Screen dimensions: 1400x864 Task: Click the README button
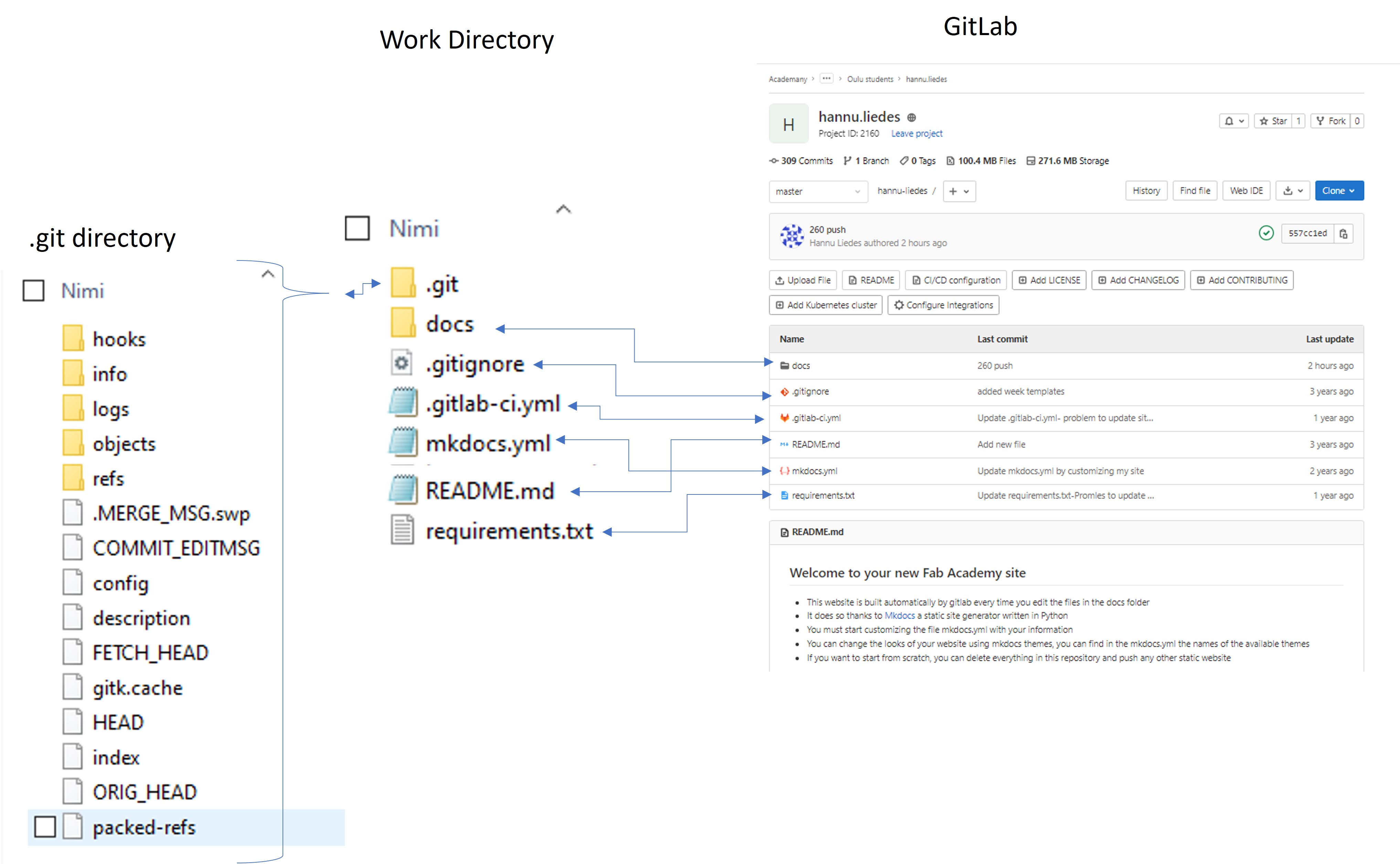pos(871,280)
